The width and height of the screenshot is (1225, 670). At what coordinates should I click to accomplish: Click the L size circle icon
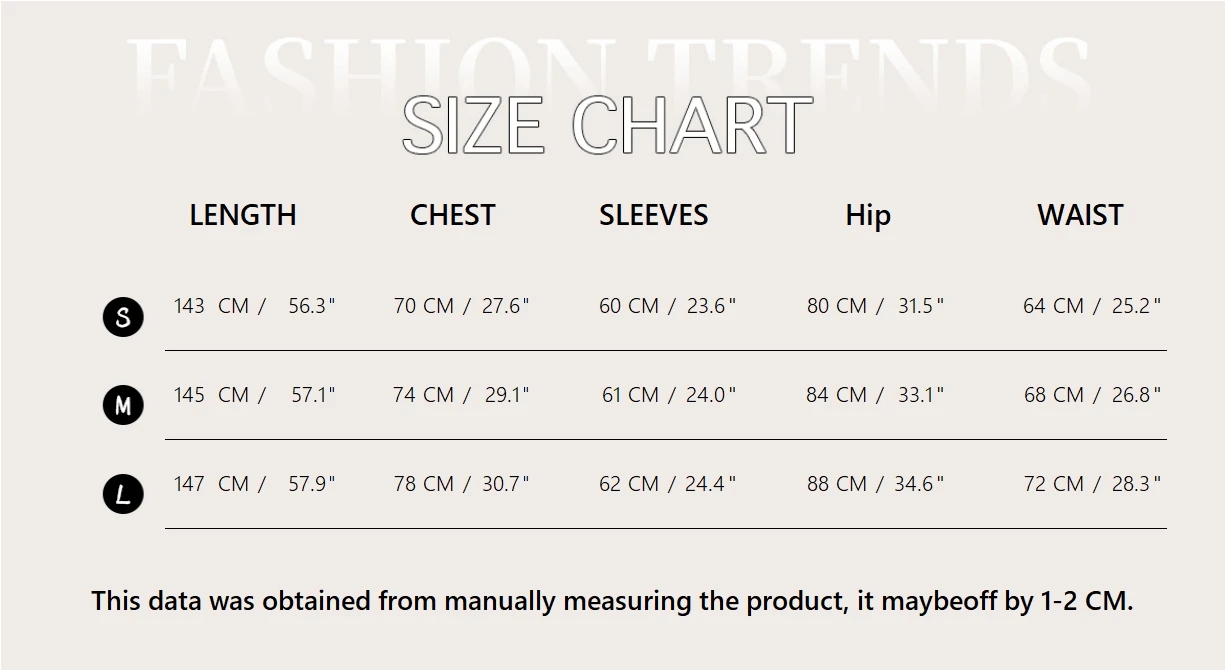(x=123, y=495)
